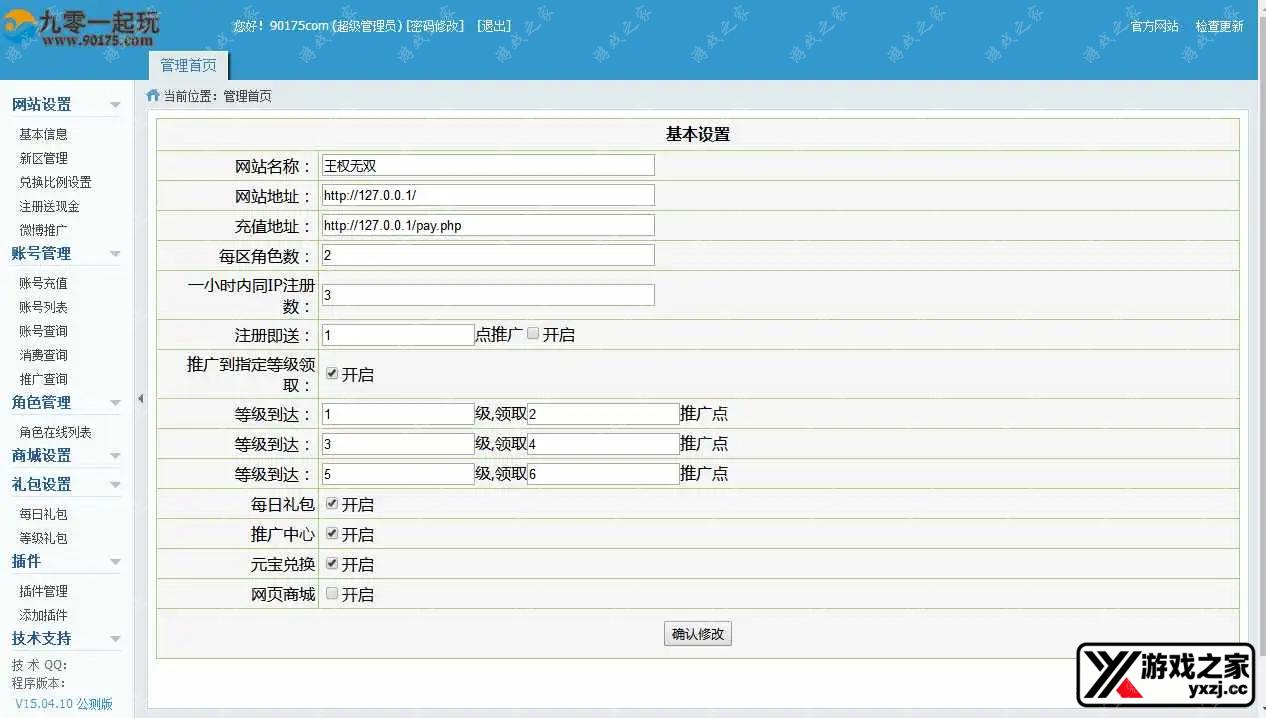Viewport: 1266px width, 718px height.
Task: Click the 商城设置 sidebar heading
Action: 42,455
